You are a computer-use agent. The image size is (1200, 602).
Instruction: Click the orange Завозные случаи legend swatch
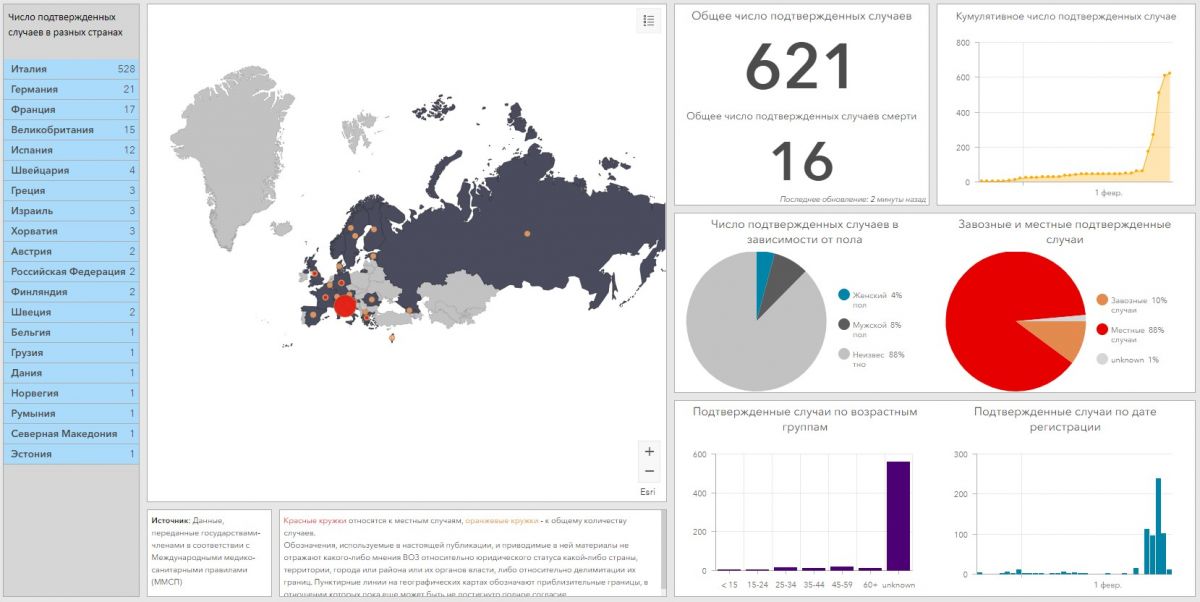[x=1102, y=300]
